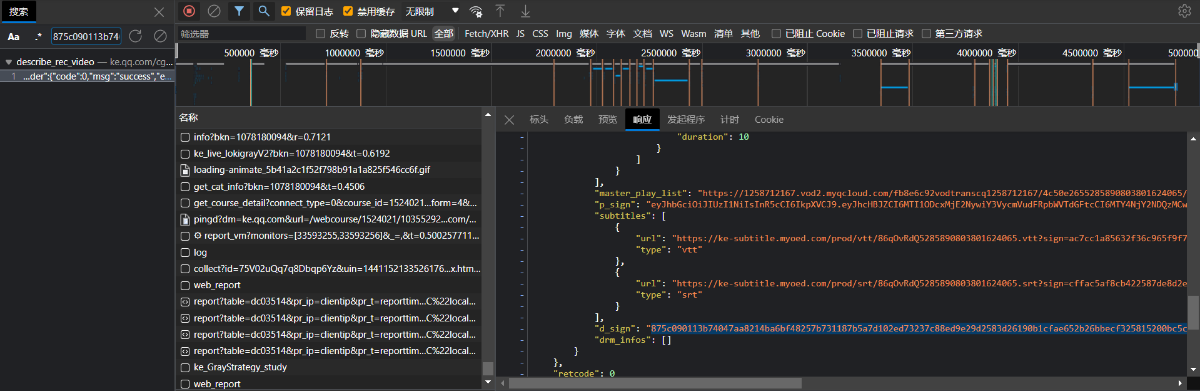The width and height of the screenshot is (1200, 391).
Task: Switch to 响应 response tab
Action: [x=641, y=120]
